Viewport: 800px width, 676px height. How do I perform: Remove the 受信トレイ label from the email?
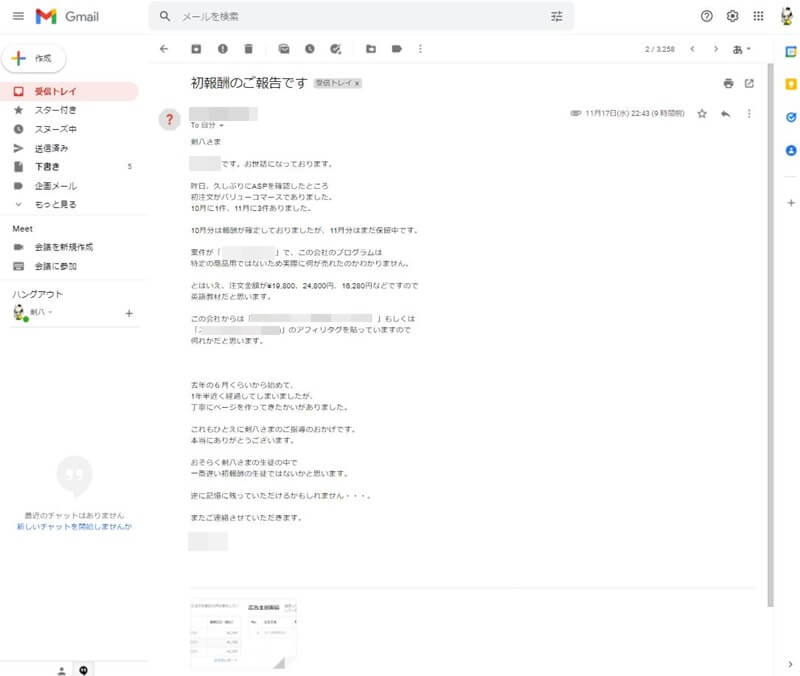click(x=357, y=84)
